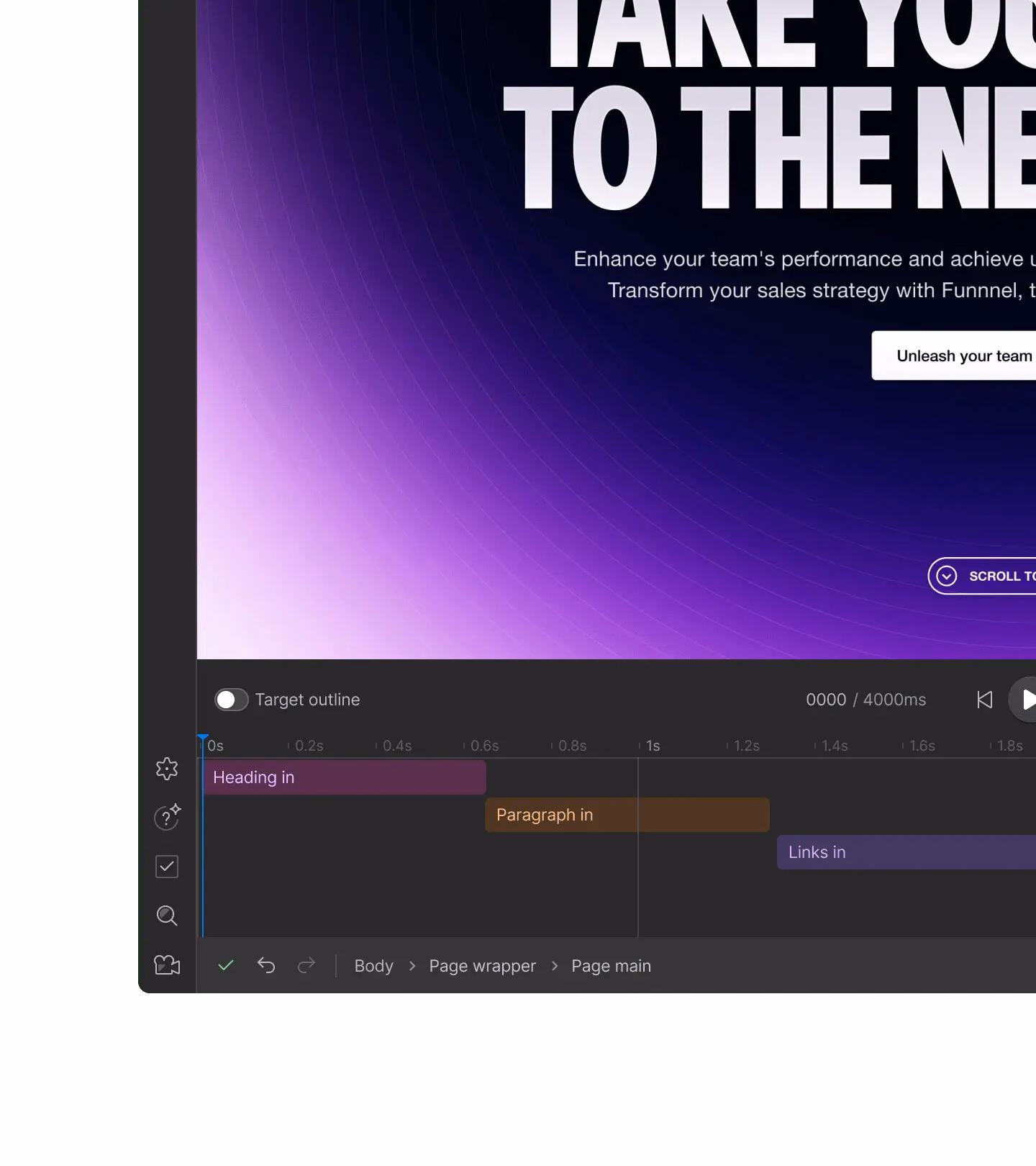Open the video camera tutorials icon

[x=167, y=964]
